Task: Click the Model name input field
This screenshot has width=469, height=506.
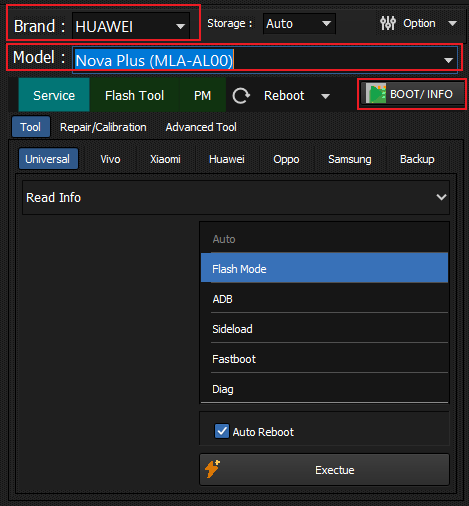Action: 257,60
